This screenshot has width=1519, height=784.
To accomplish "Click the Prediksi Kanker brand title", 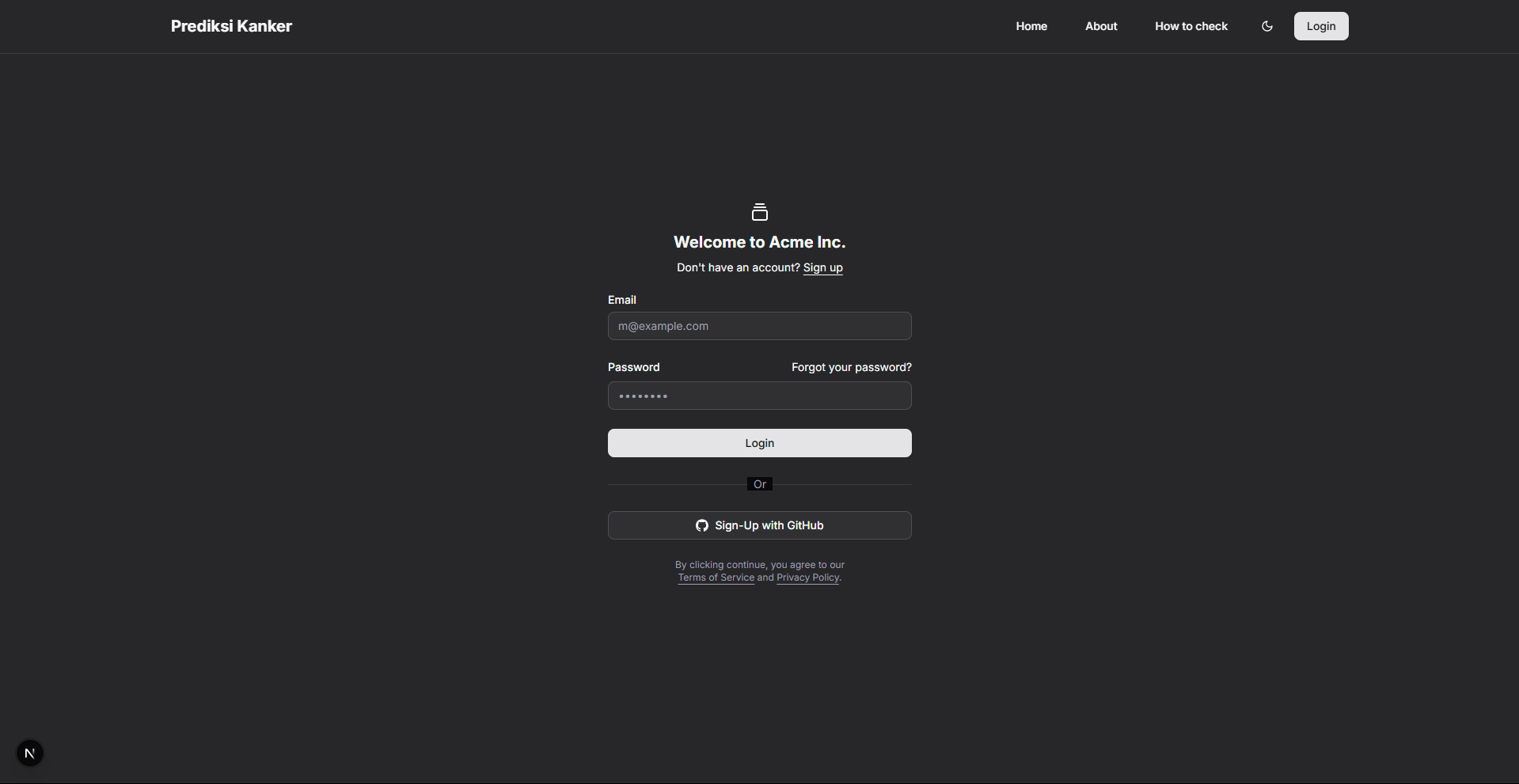I will click(231, 25).
